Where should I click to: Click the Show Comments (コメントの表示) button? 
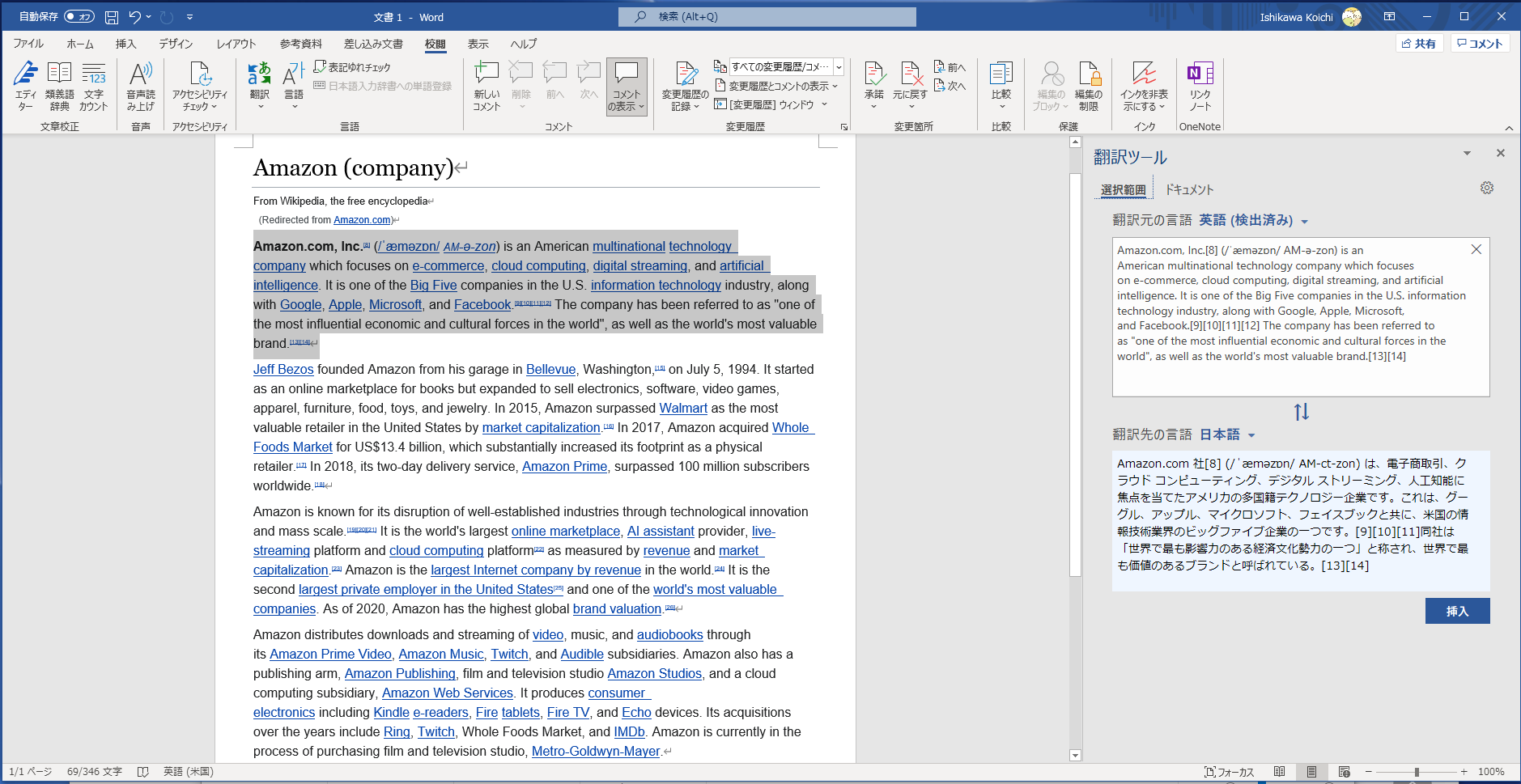click(627, 86)
